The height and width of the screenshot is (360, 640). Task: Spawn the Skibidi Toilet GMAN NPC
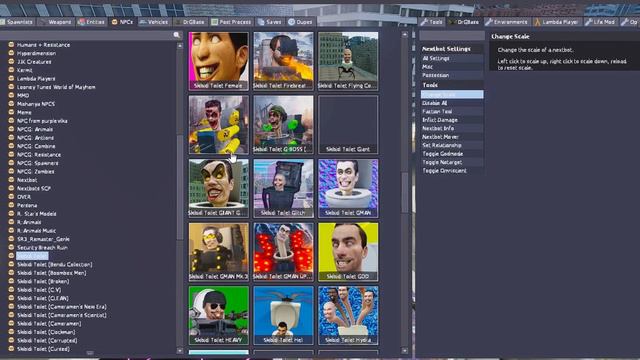coord(348,188)
